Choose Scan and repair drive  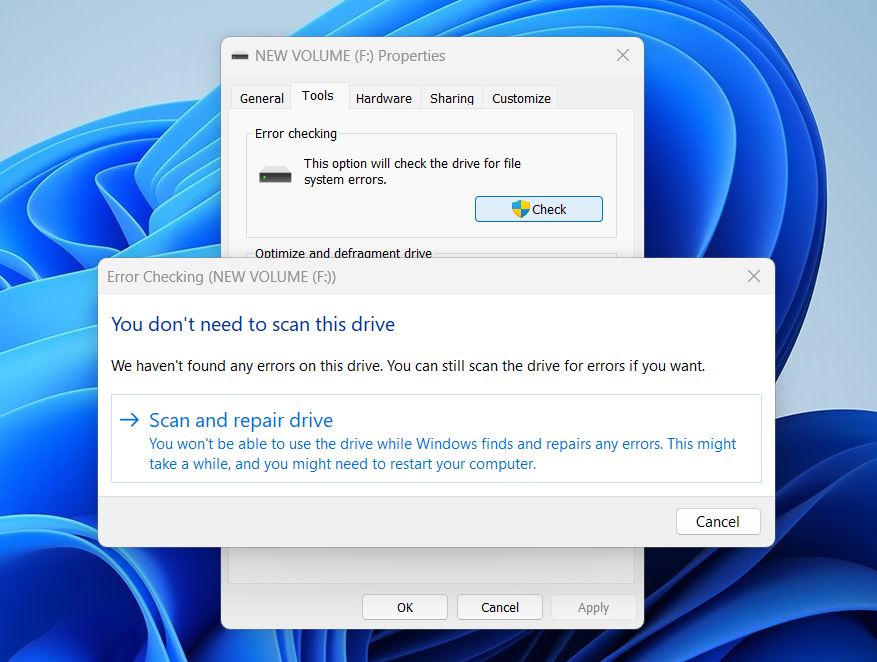pos(240,421)
